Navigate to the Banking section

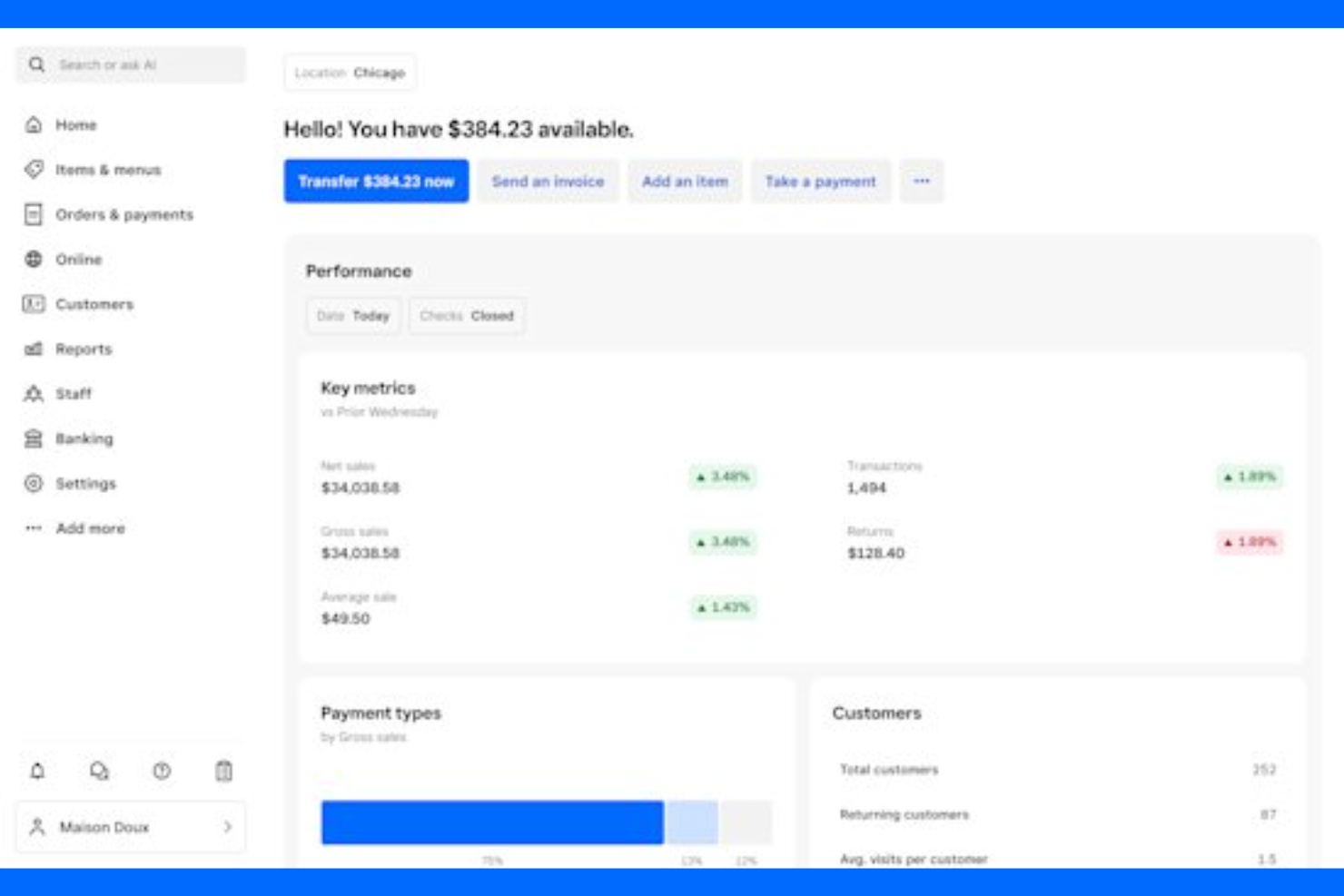(x=85, y=438)
